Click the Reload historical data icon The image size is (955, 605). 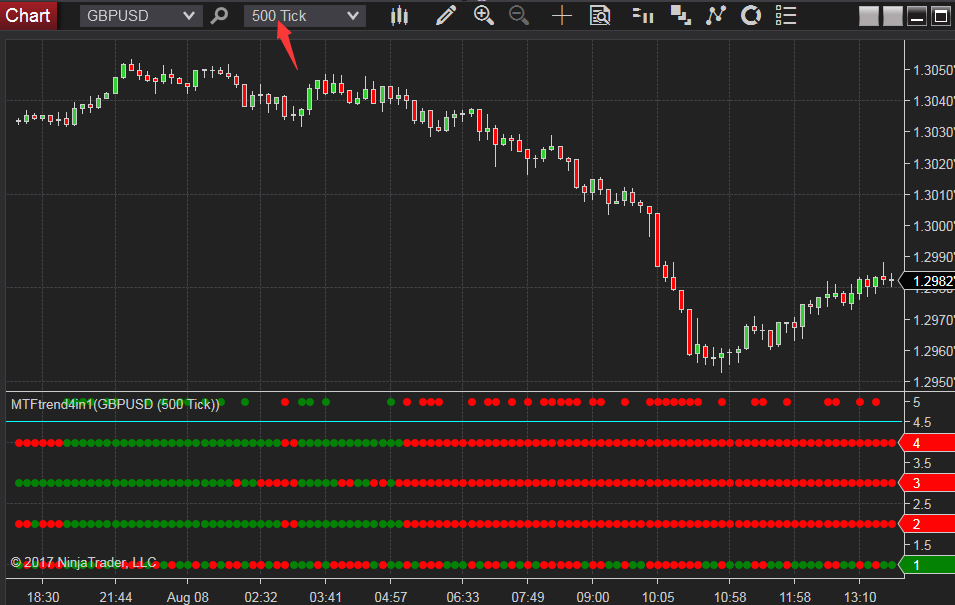[750, 15]
